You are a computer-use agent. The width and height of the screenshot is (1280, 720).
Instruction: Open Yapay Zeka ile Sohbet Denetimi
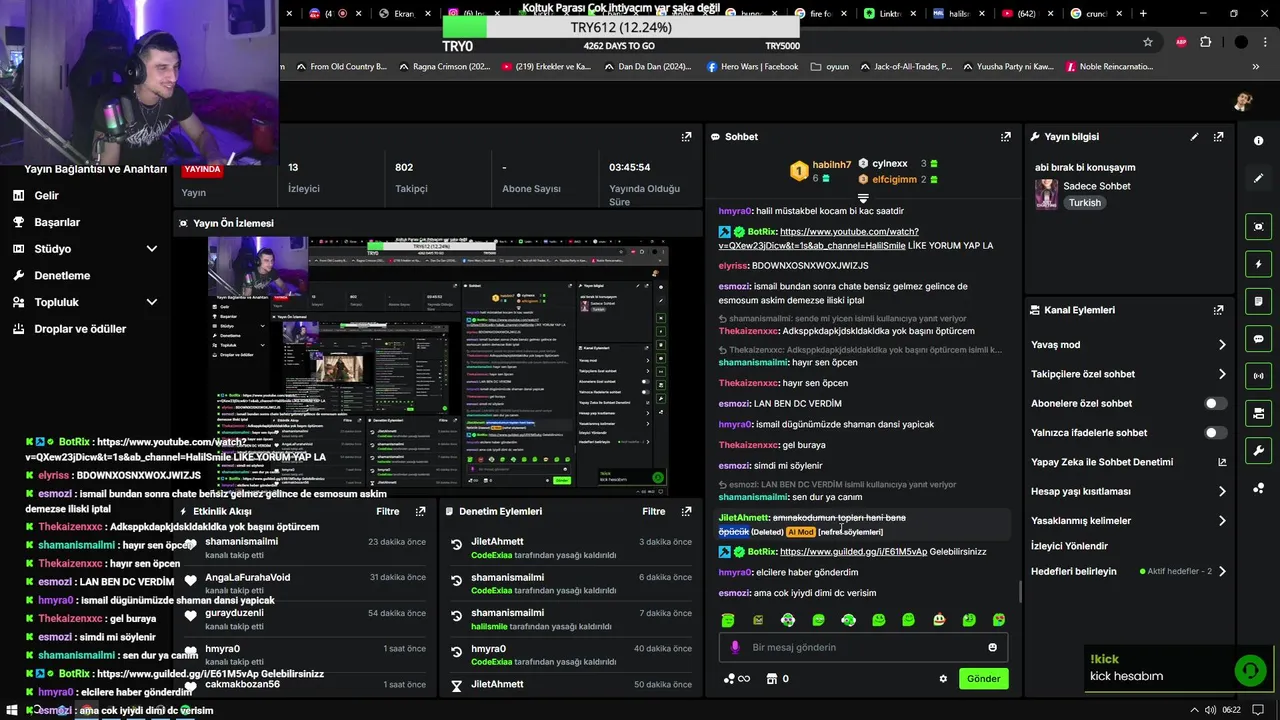point(1128,462)
